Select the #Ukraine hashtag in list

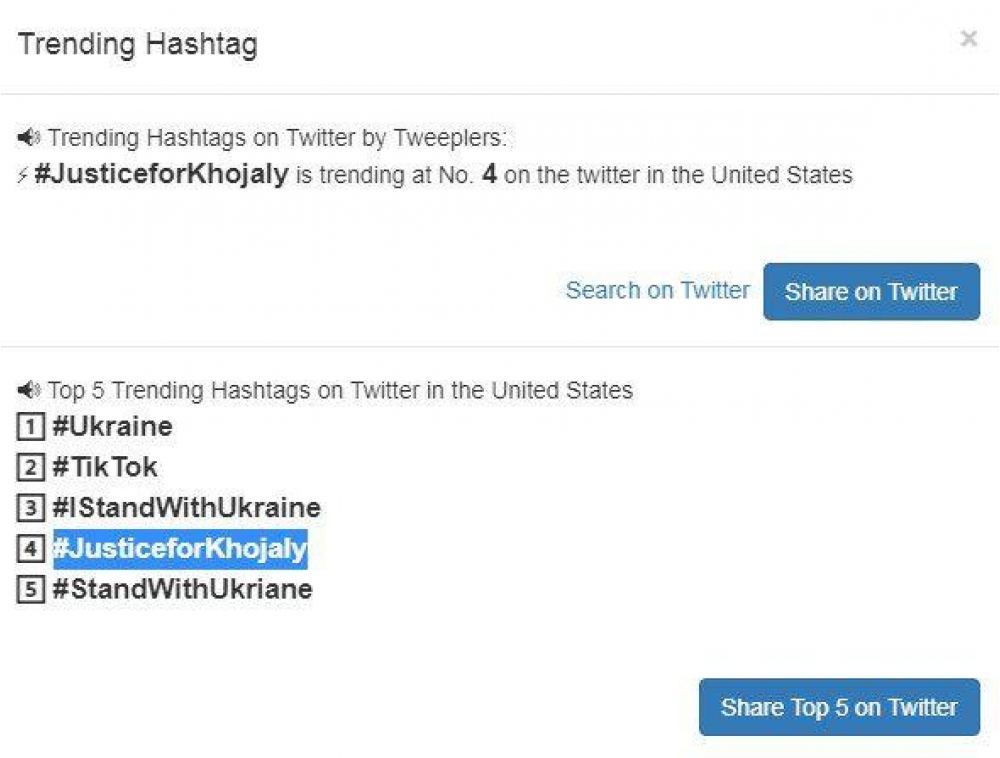112,427
